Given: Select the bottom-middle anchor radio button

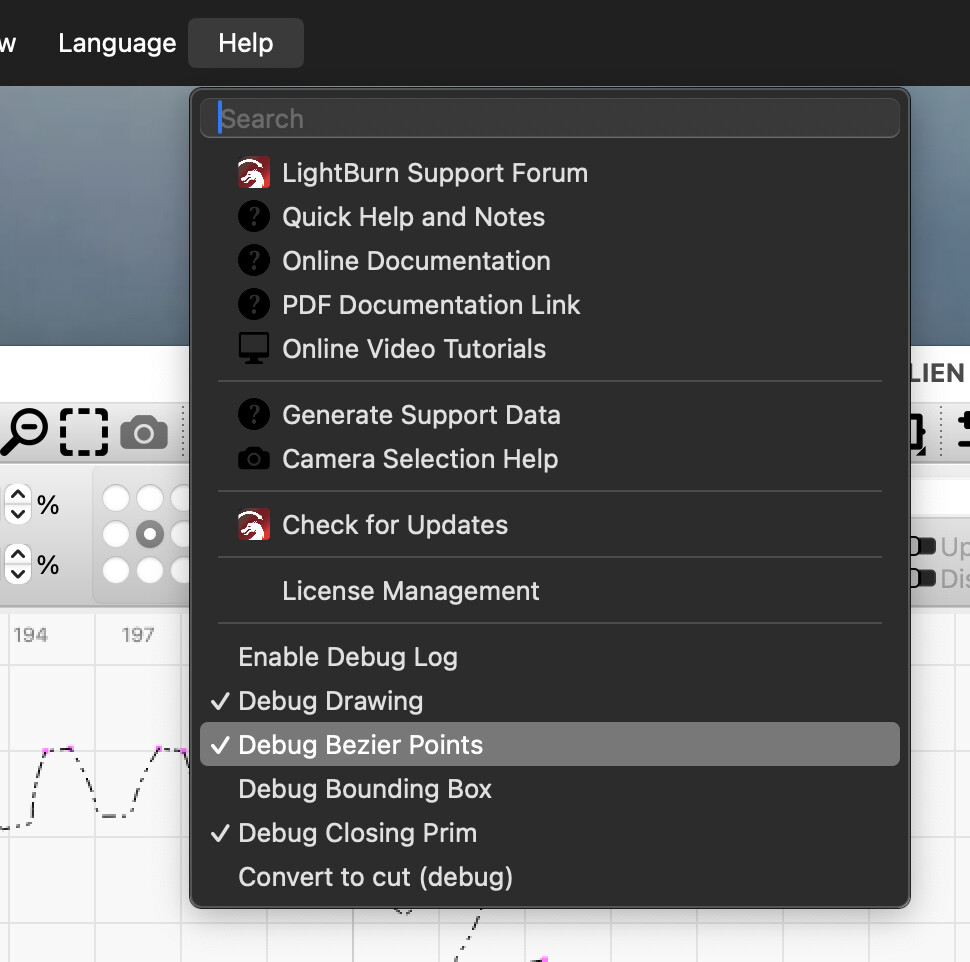Looking at the screenshot, I should pyautogui.click(x=150, y=570).
